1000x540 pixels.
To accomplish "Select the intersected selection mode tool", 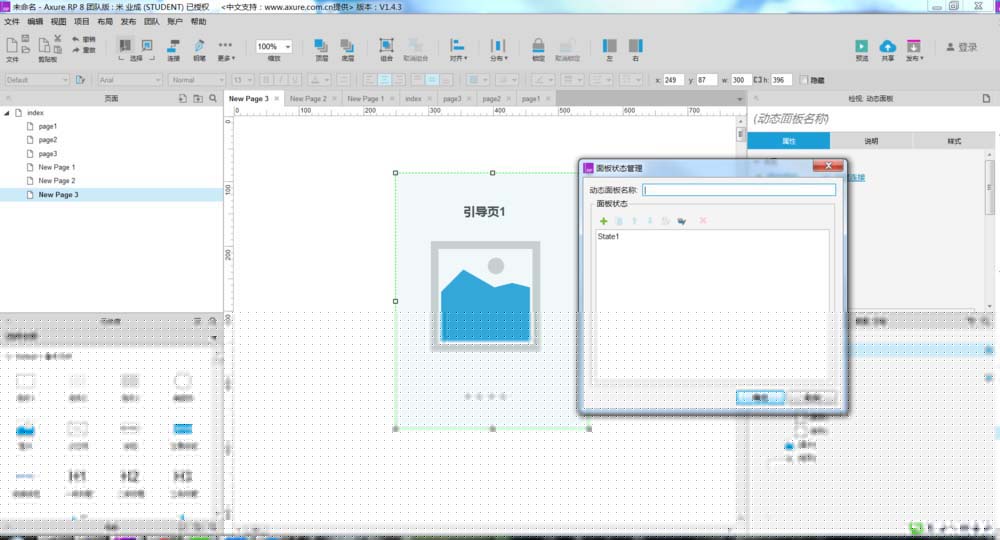I will pyautogui.click(x=125, y=45).
